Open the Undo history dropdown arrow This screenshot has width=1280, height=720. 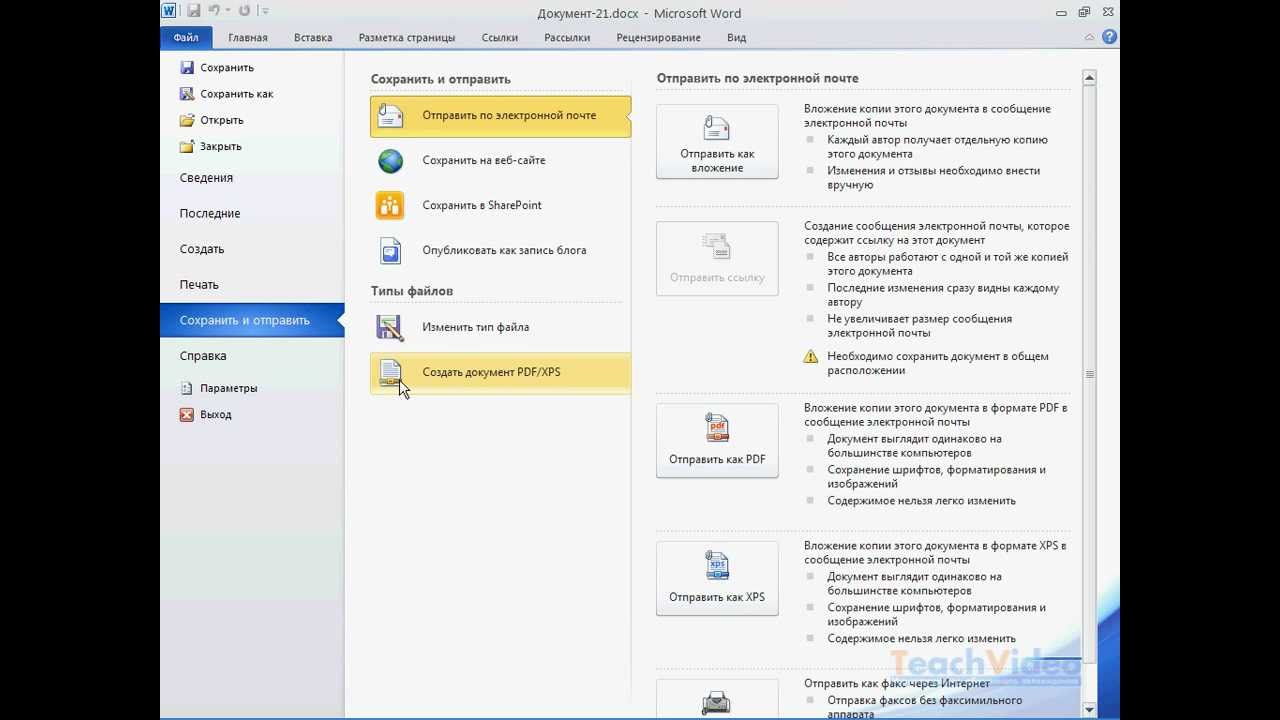pyautogui.click(x=228, y=11)
